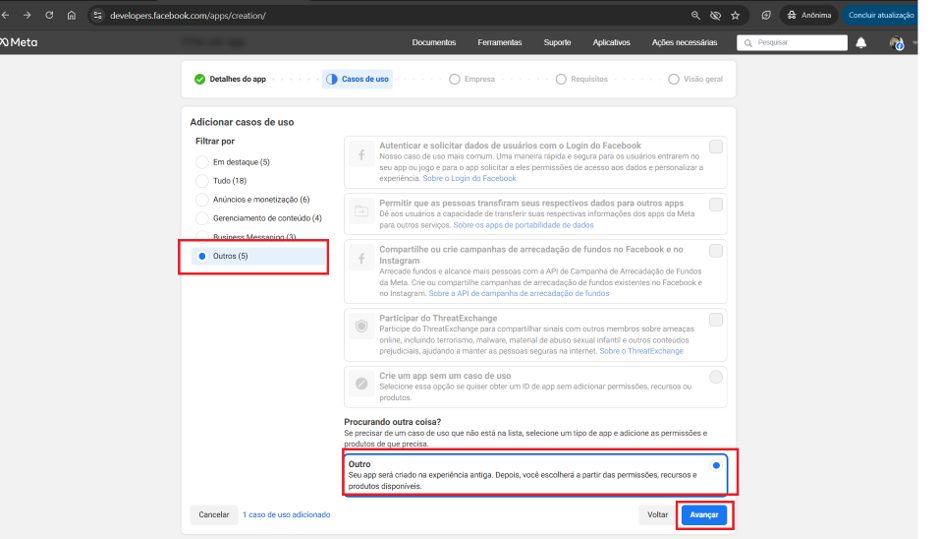Open the Aplicativos menu
The height and width of the screenshot is (539, 939).
(x=611, y=43)
